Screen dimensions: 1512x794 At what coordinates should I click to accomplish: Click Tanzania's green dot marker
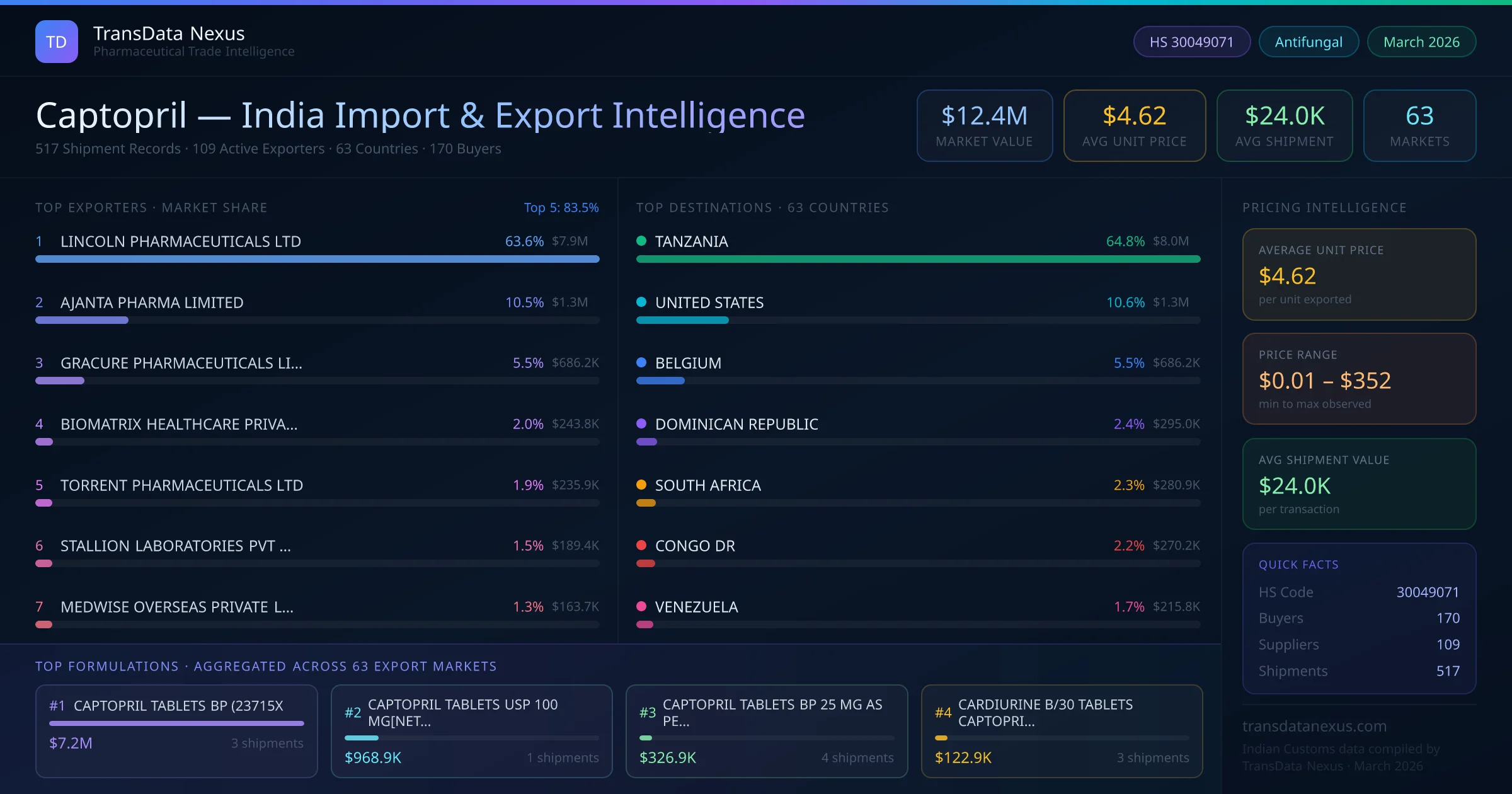(641, 241)
